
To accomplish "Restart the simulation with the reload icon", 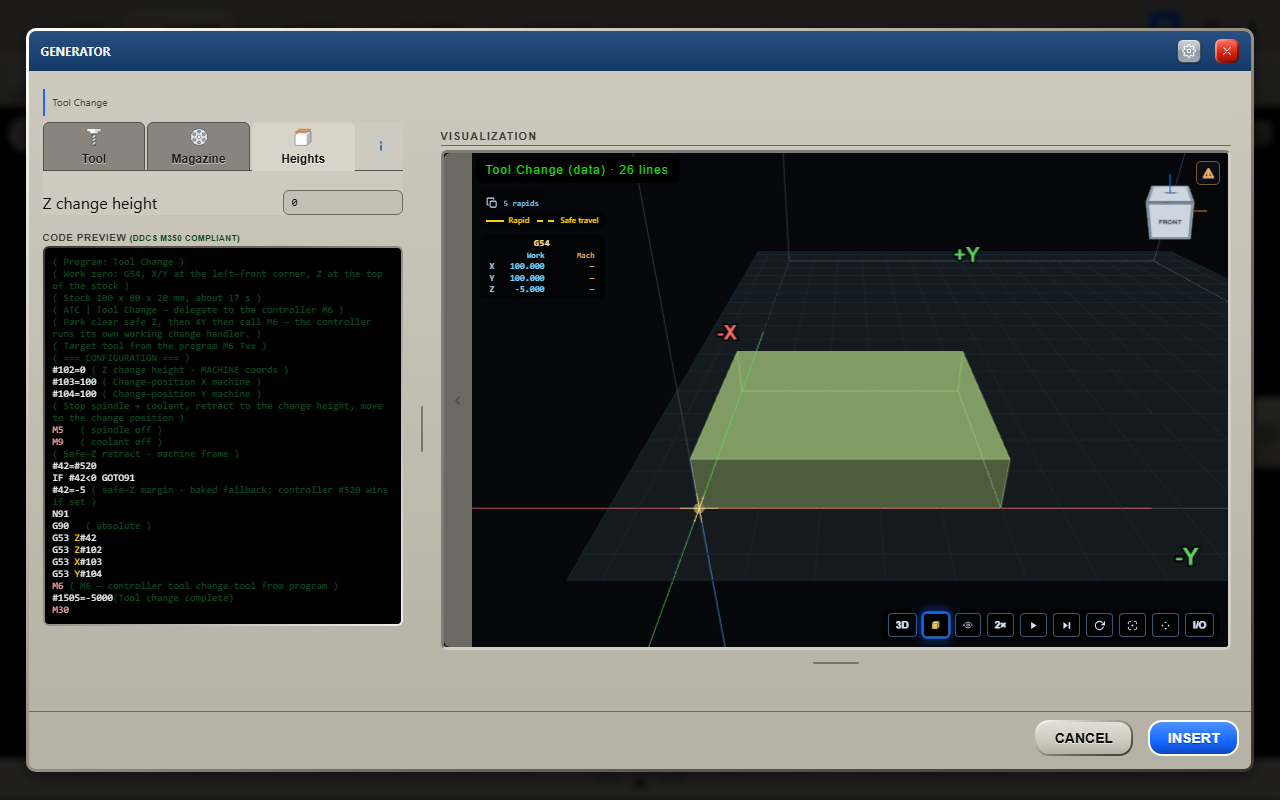I will [1100, 625].
